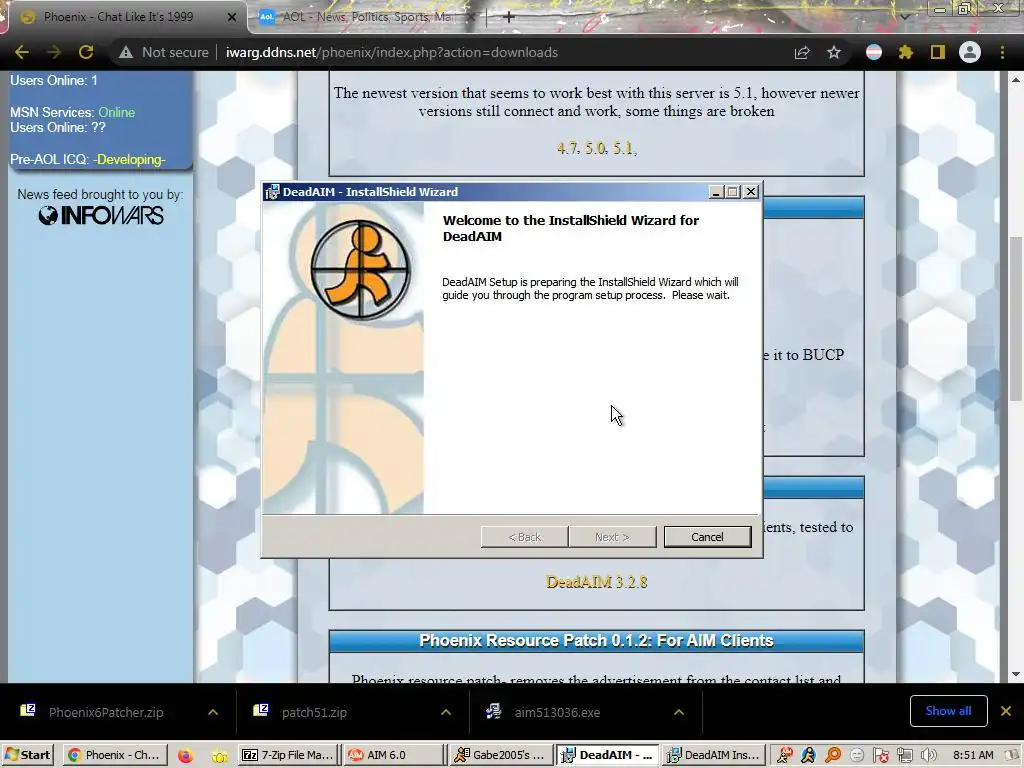Click the yellow quick launch icon beside Firefox
1024x768 pixels.
pos(219,756)
